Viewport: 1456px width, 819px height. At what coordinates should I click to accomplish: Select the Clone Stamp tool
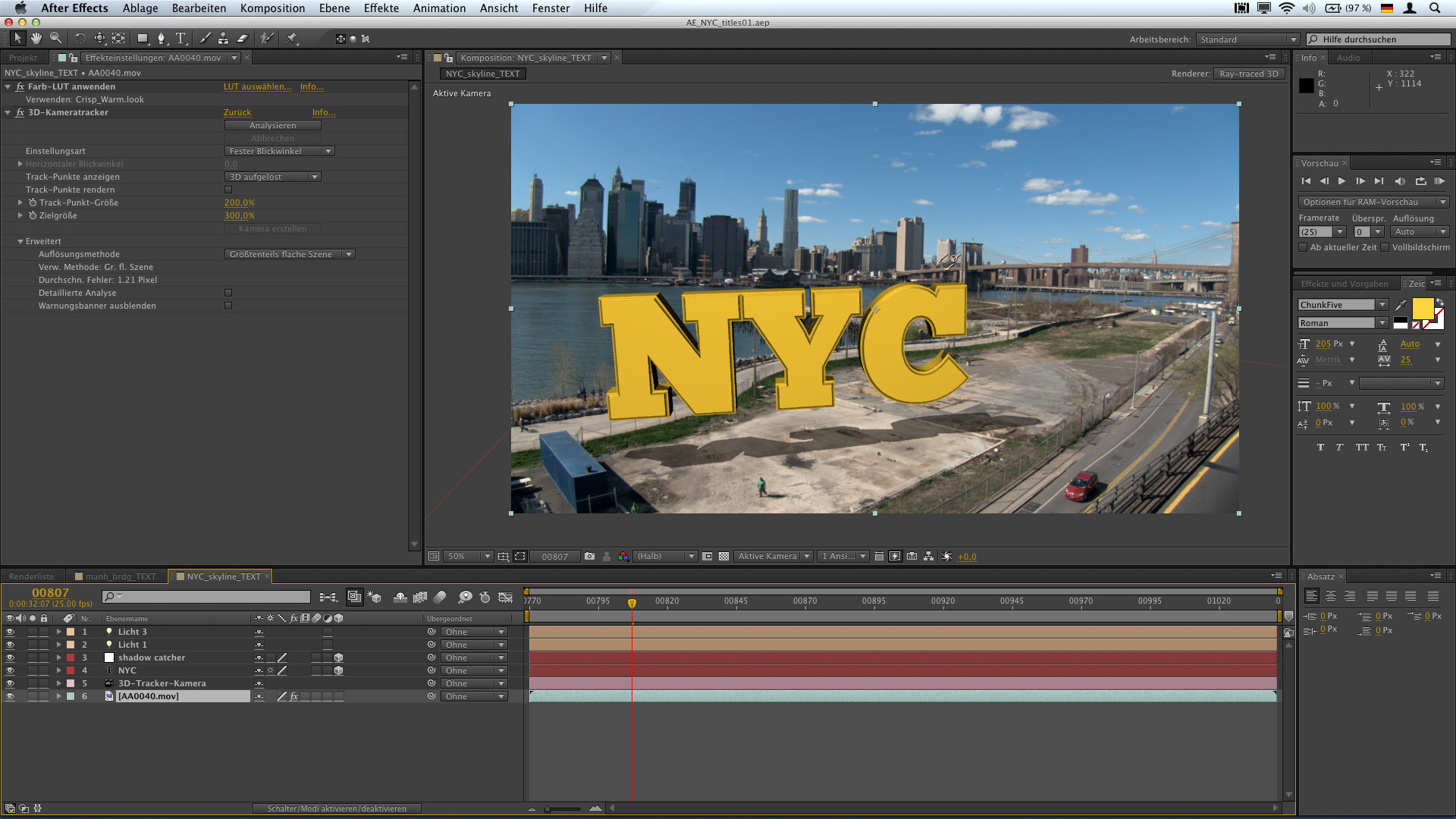coord(223,38)
